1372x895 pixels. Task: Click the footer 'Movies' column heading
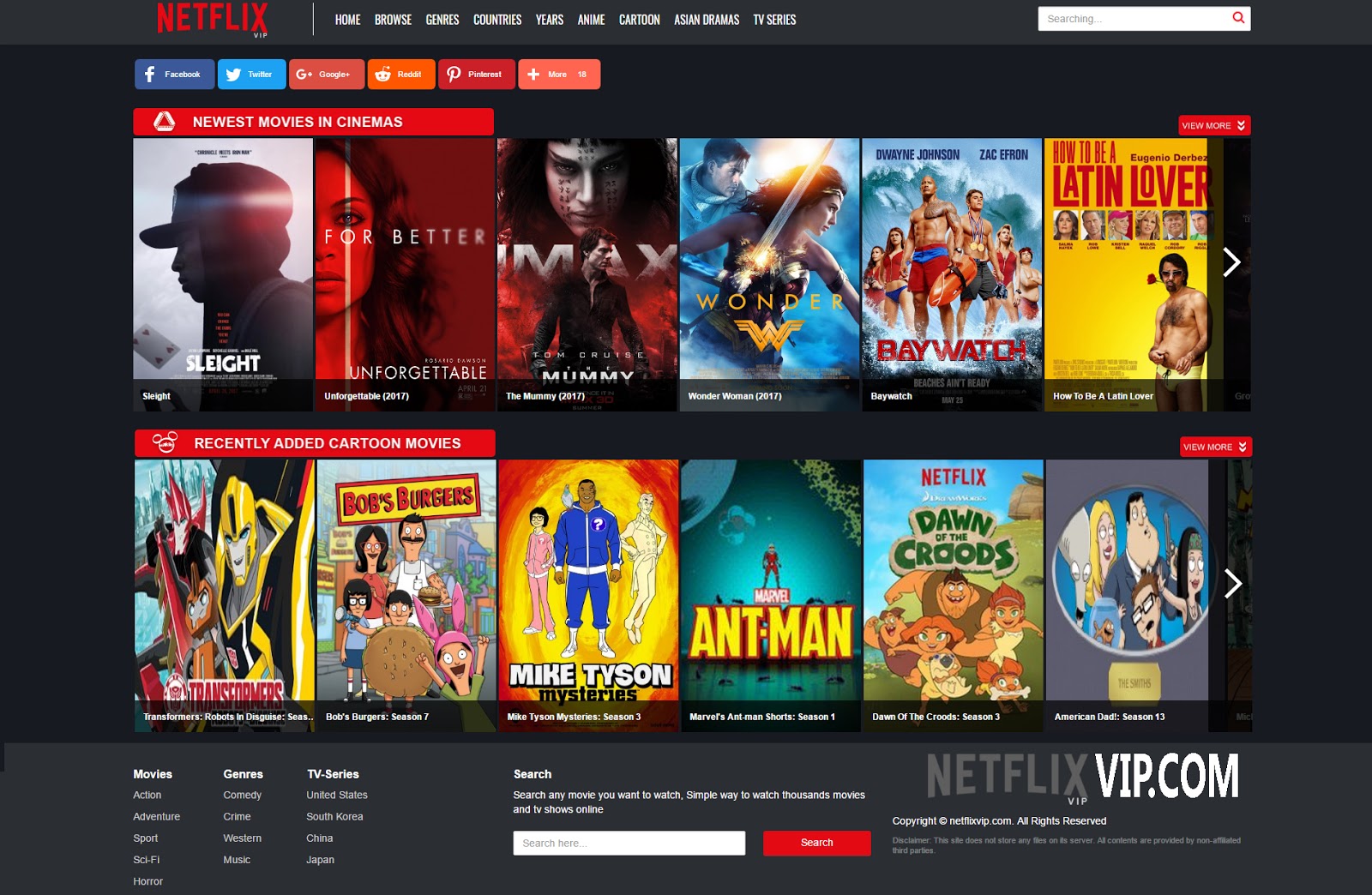pyautogui.click(x=153, y=774)
